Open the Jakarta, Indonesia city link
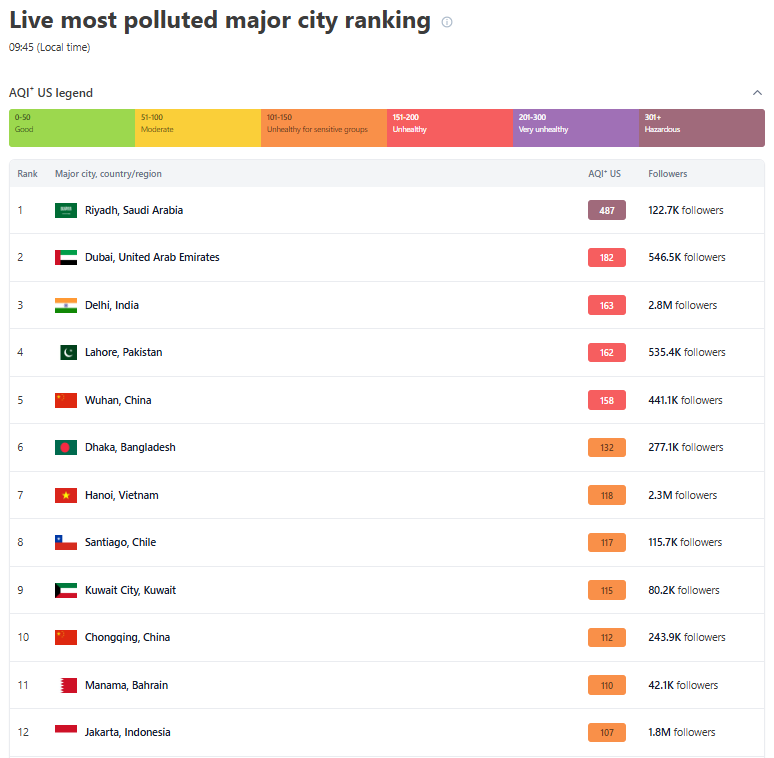 coord(128,732)
